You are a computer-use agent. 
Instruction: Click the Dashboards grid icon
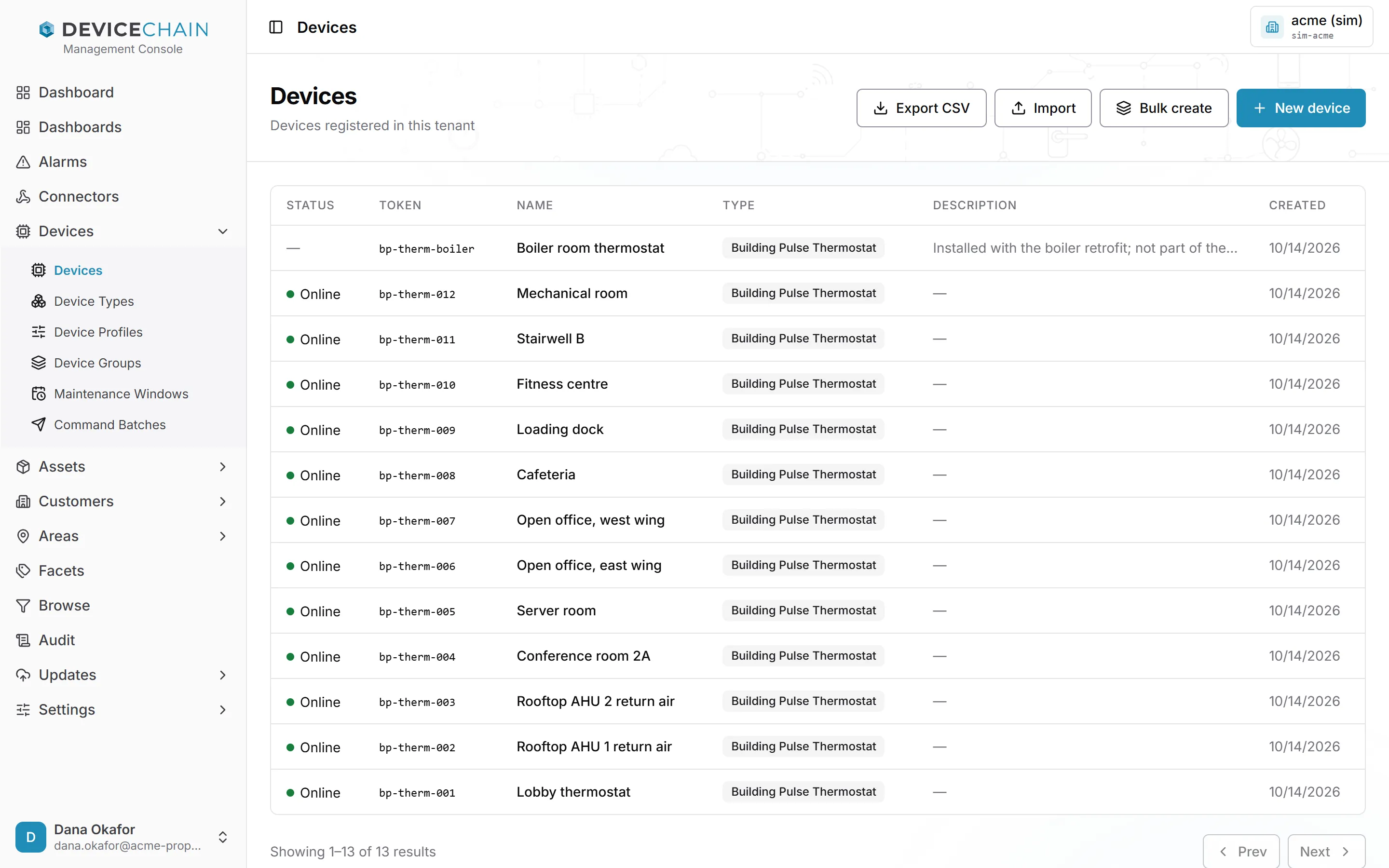23,127
